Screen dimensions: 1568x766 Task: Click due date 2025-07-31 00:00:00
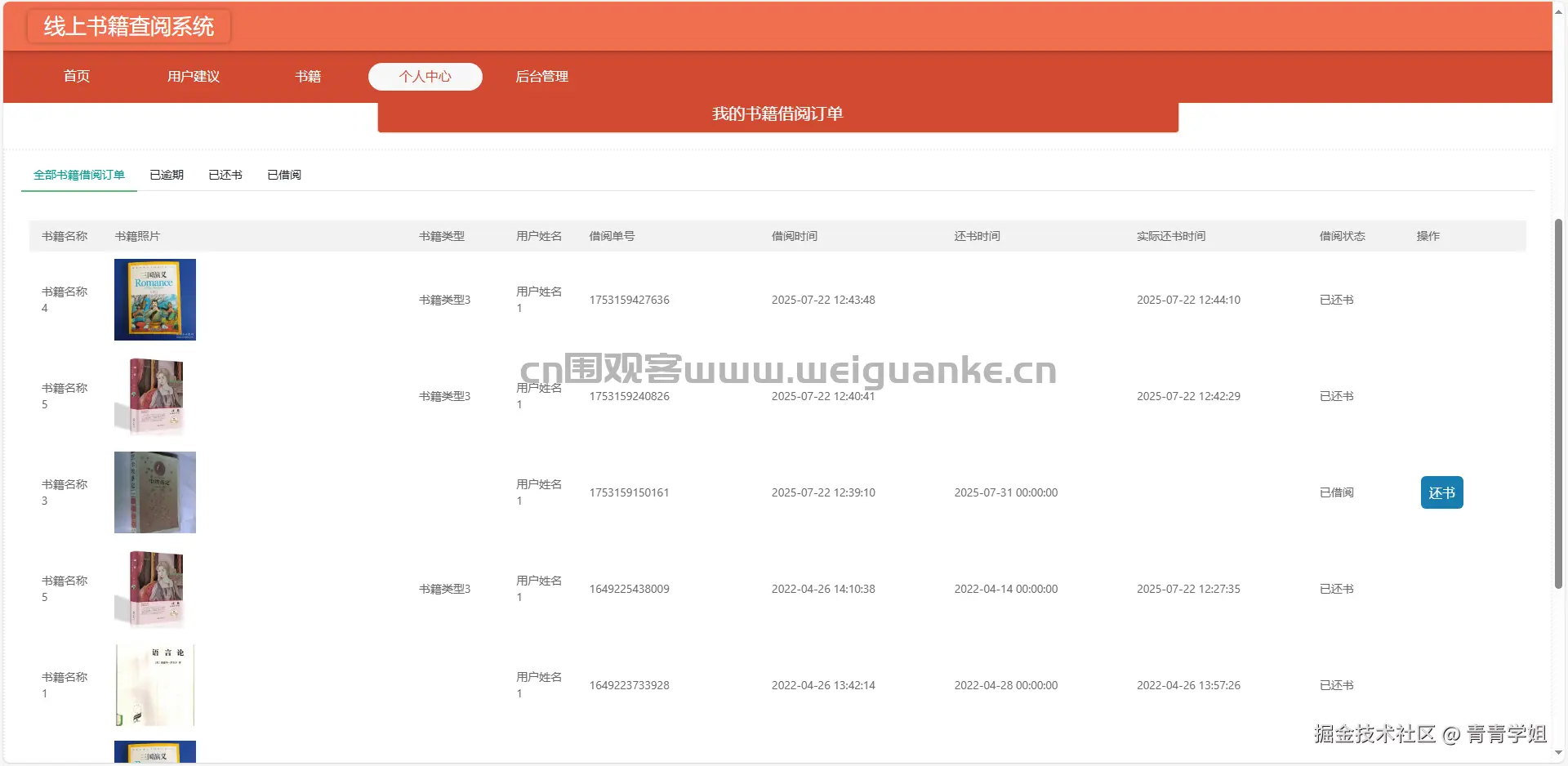(1006, 492)
